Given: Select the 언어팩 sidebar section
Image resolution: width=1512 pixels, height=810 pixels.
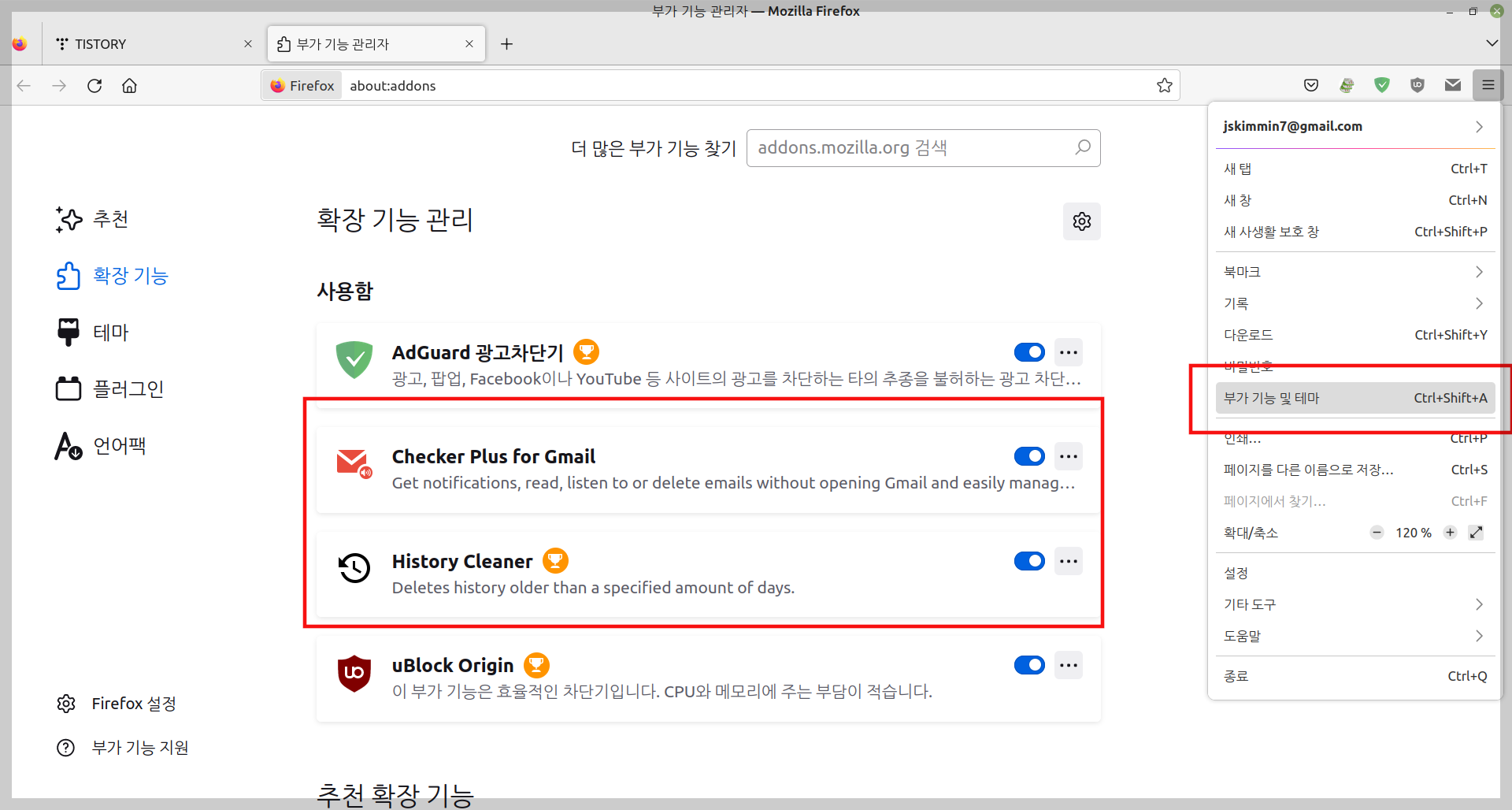Looking at the screenshot, I should [120, 445].
